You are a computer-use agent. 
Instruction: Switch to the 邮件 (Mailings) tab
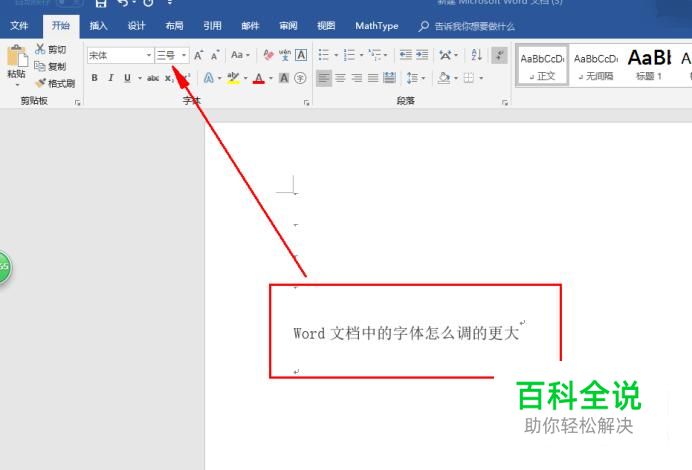click(x=250, y=26)
